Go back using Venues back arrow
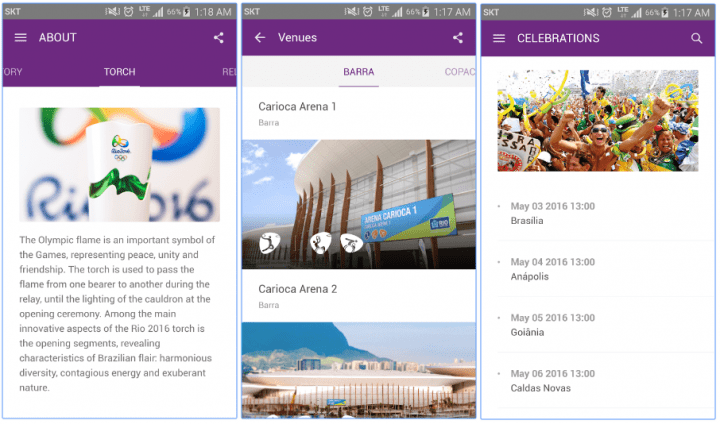The height and width of the screenshot is (424, 720). pos(260,38)
